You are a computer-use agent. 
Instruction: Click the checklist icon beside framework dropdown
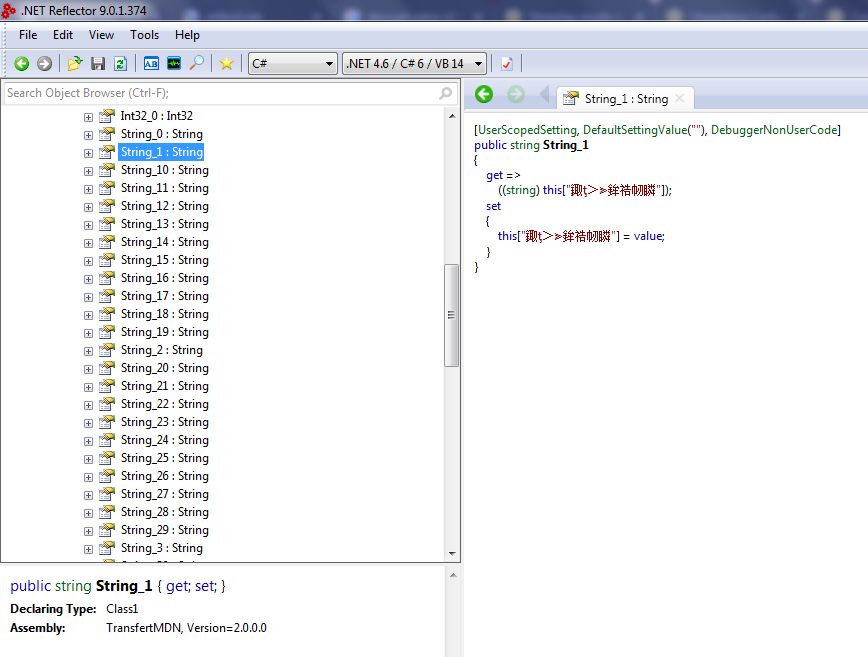[x=507, y=64]
